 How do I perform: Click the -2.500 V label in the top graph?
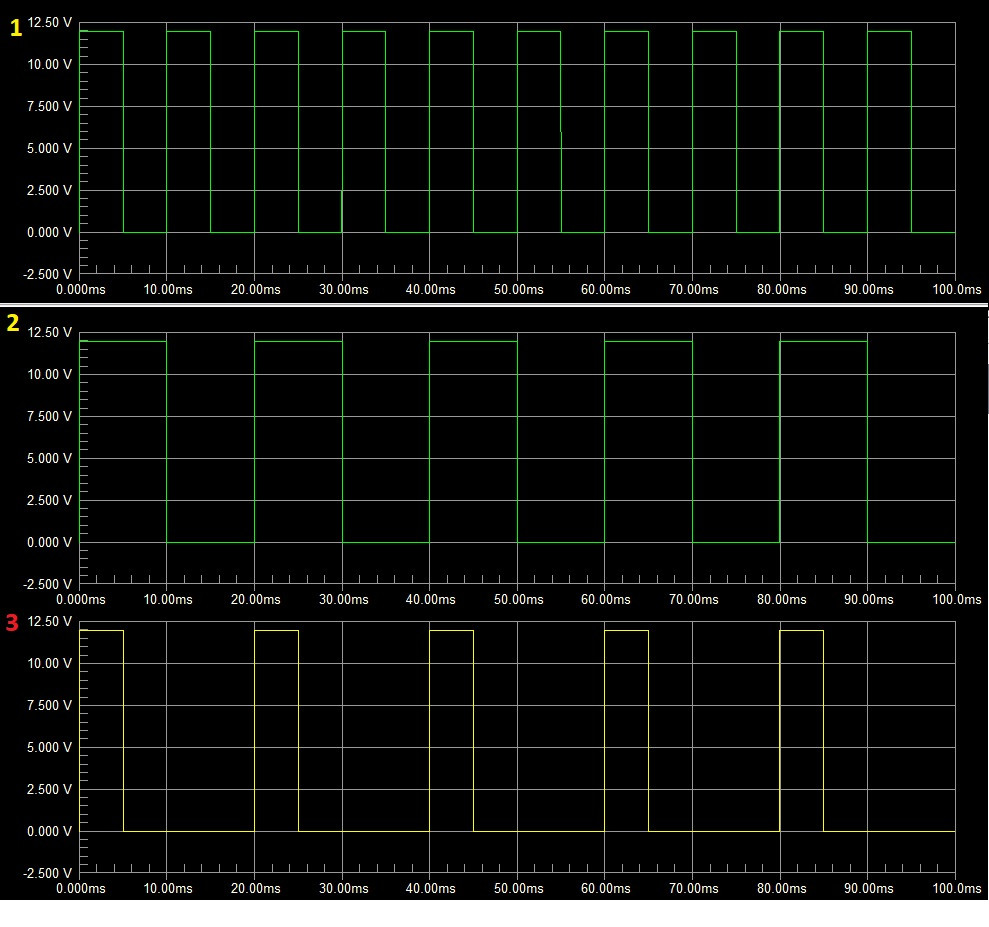(47, 274)
